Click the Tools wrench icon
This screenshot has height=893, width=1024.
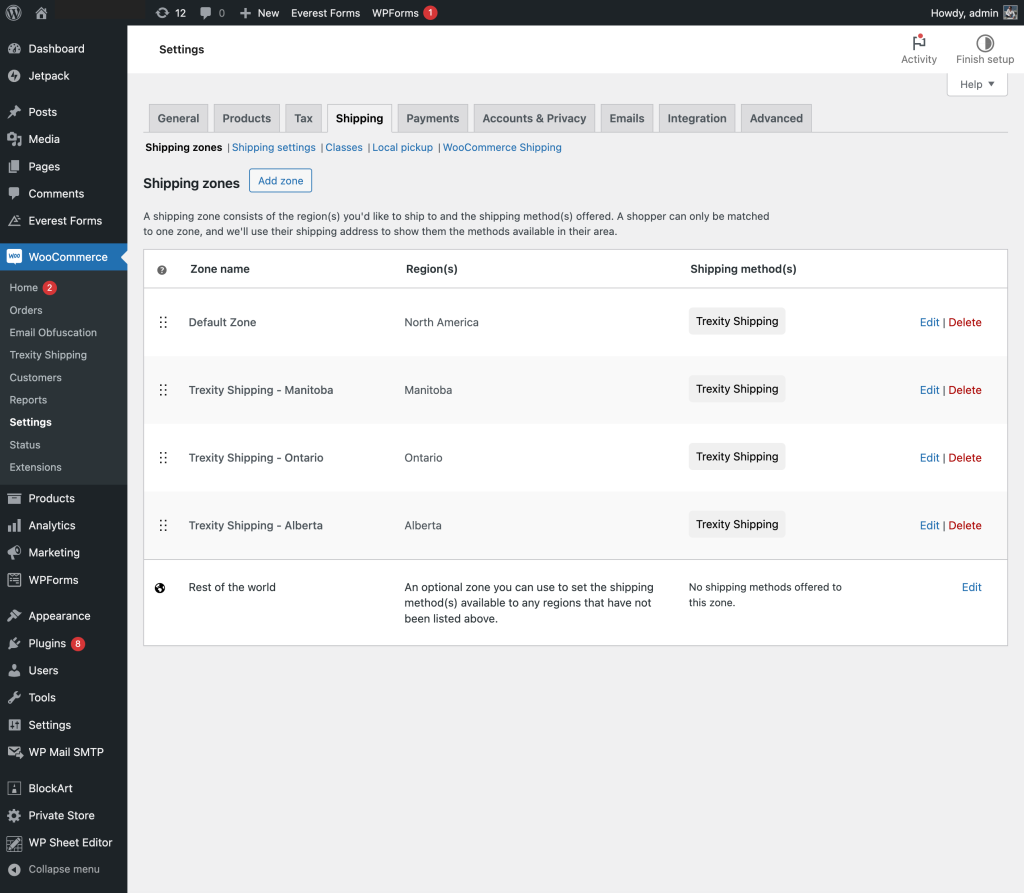coord(14,698)
